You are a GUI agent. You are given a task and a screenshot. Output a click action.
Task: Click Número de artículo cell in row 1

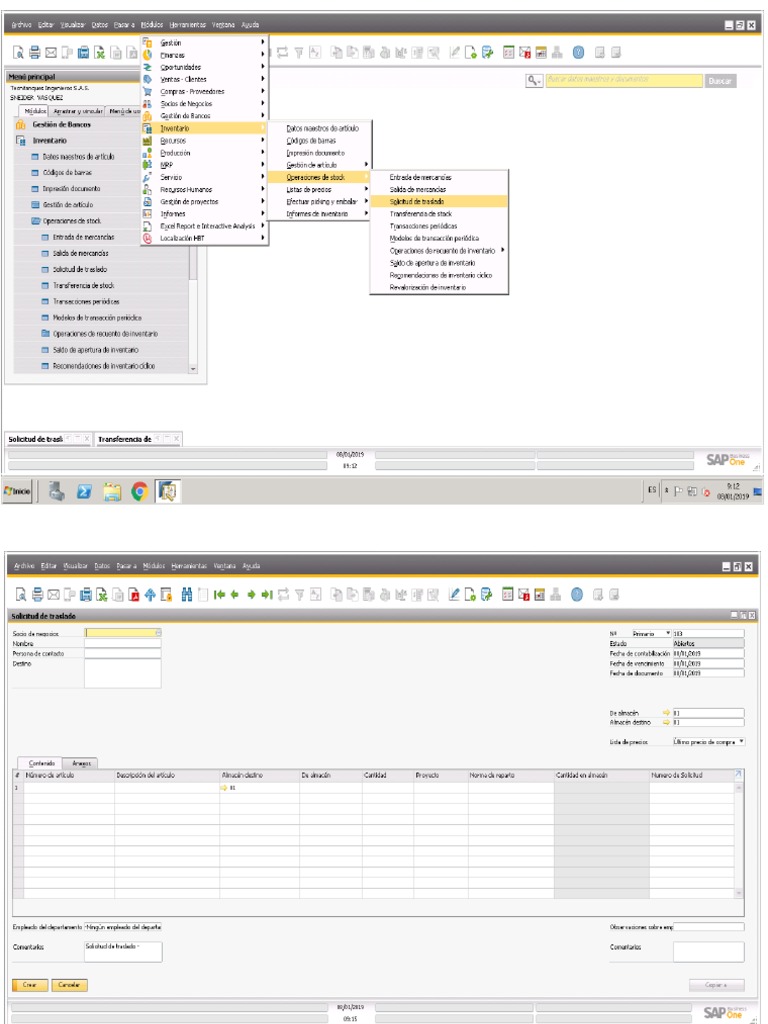[69, 788]
